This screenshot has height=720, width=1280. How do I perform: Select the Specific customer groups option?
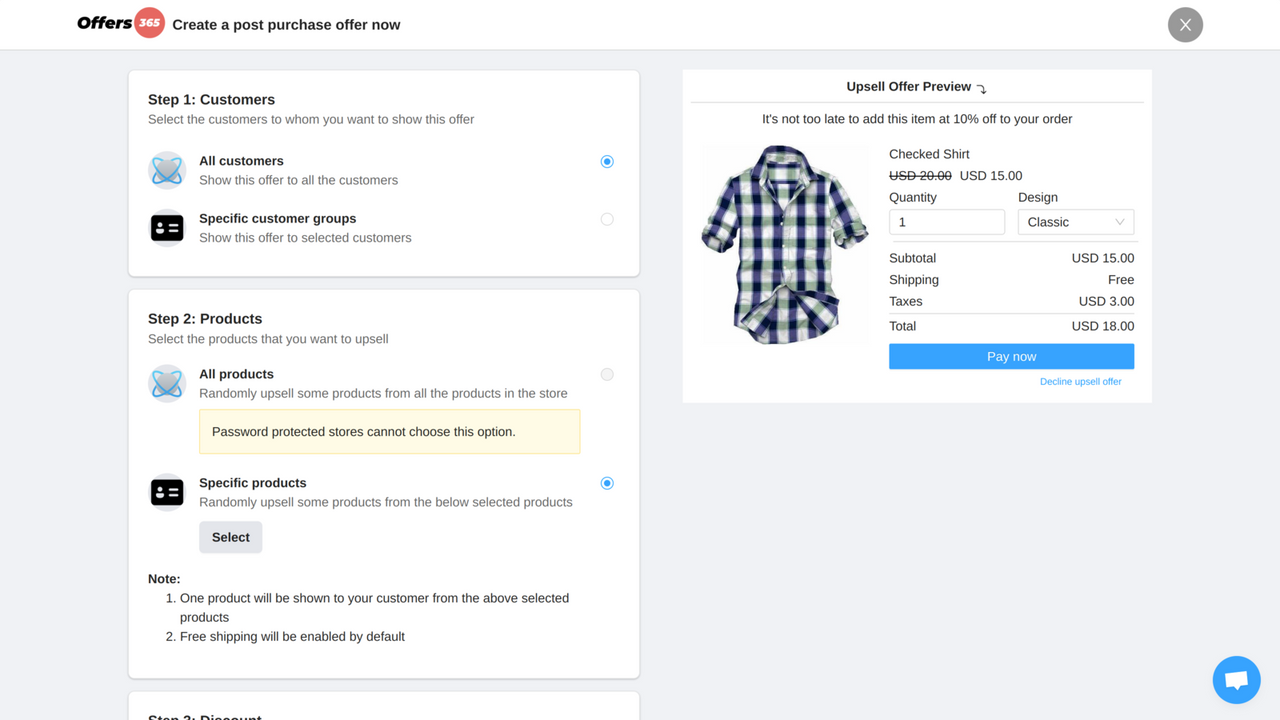point(607,219)
